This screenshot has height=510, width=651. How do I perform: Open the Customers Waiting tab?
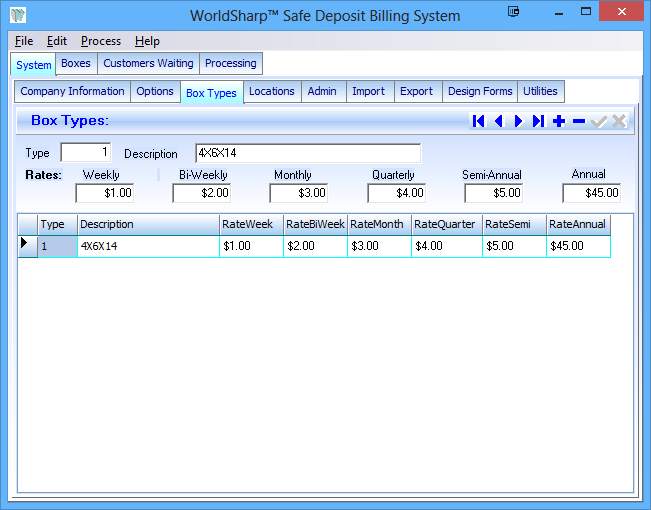148,63
